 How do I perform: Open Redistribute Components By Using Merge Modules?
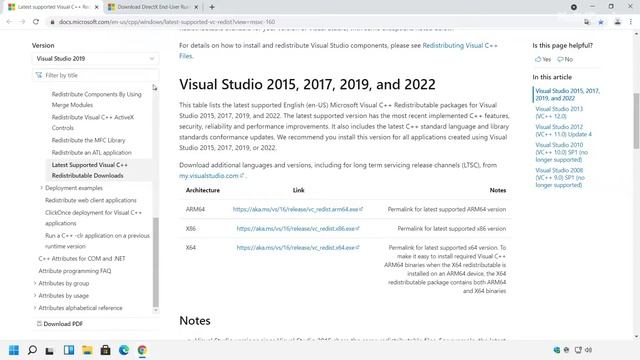coord(96,100)
